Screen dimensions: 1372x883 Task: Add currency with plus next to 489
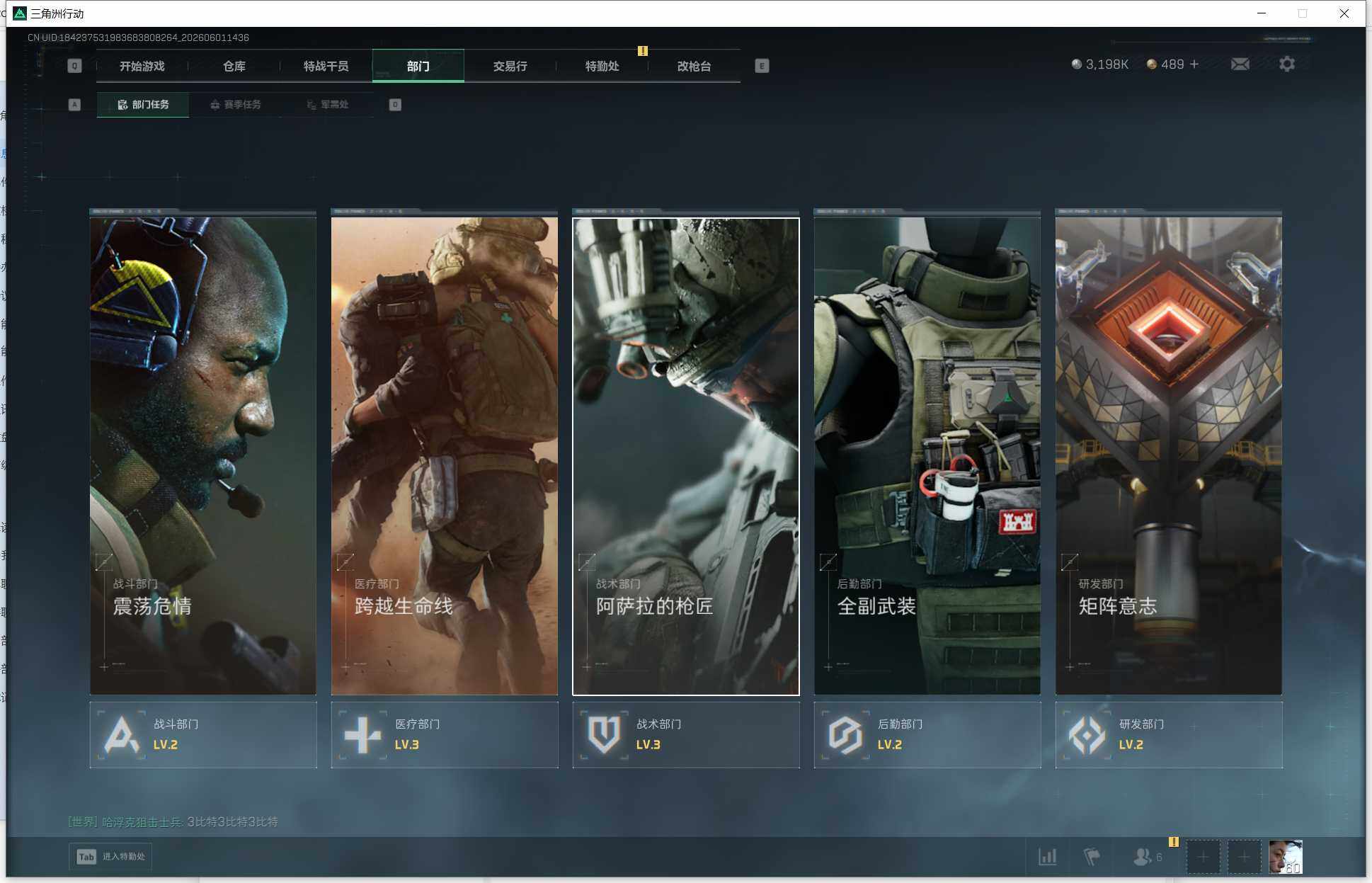(1194, 64)
